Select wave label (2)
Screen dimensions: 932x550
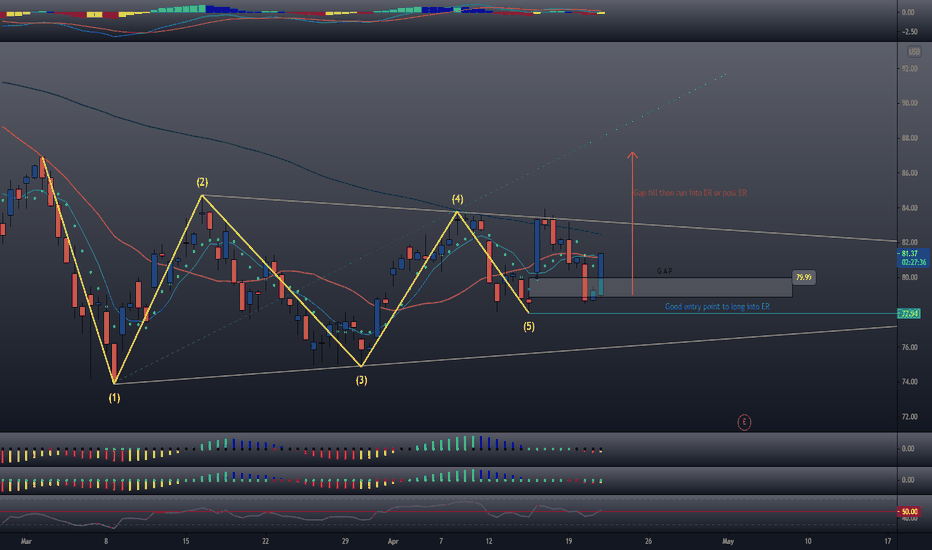(x=202, y=183)
